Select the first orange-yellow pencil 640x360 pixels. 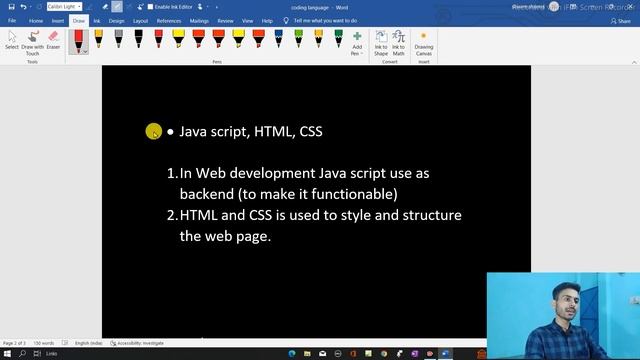(x=98, y=39)
